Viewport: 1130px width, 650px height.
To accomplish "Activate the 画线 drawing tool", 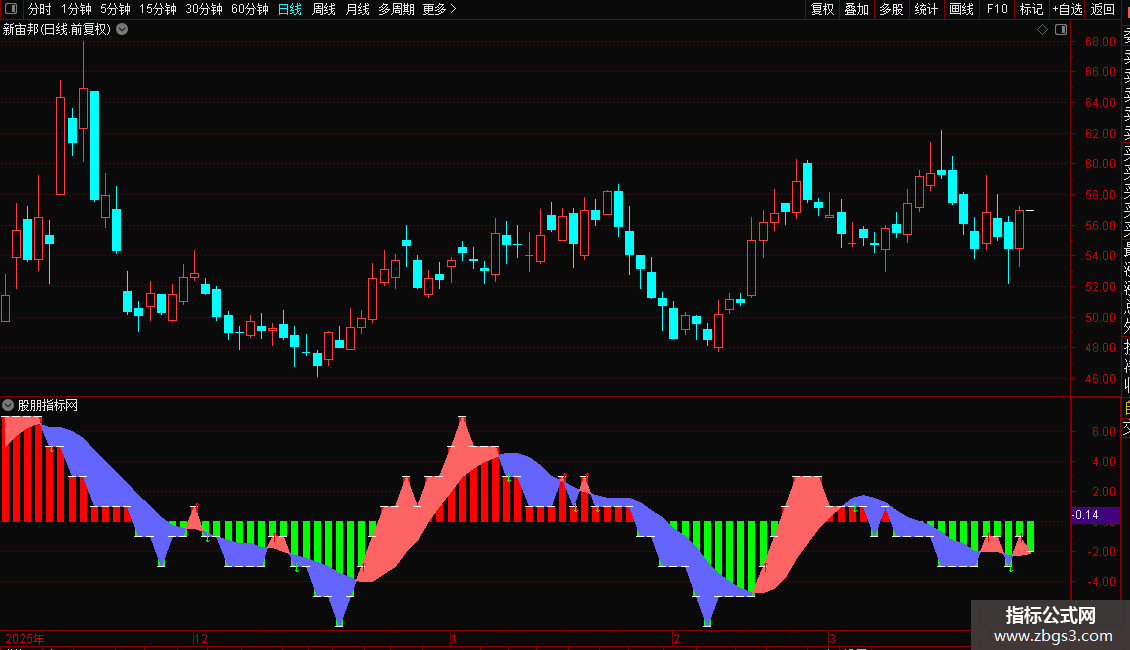I will coord(961,9).
